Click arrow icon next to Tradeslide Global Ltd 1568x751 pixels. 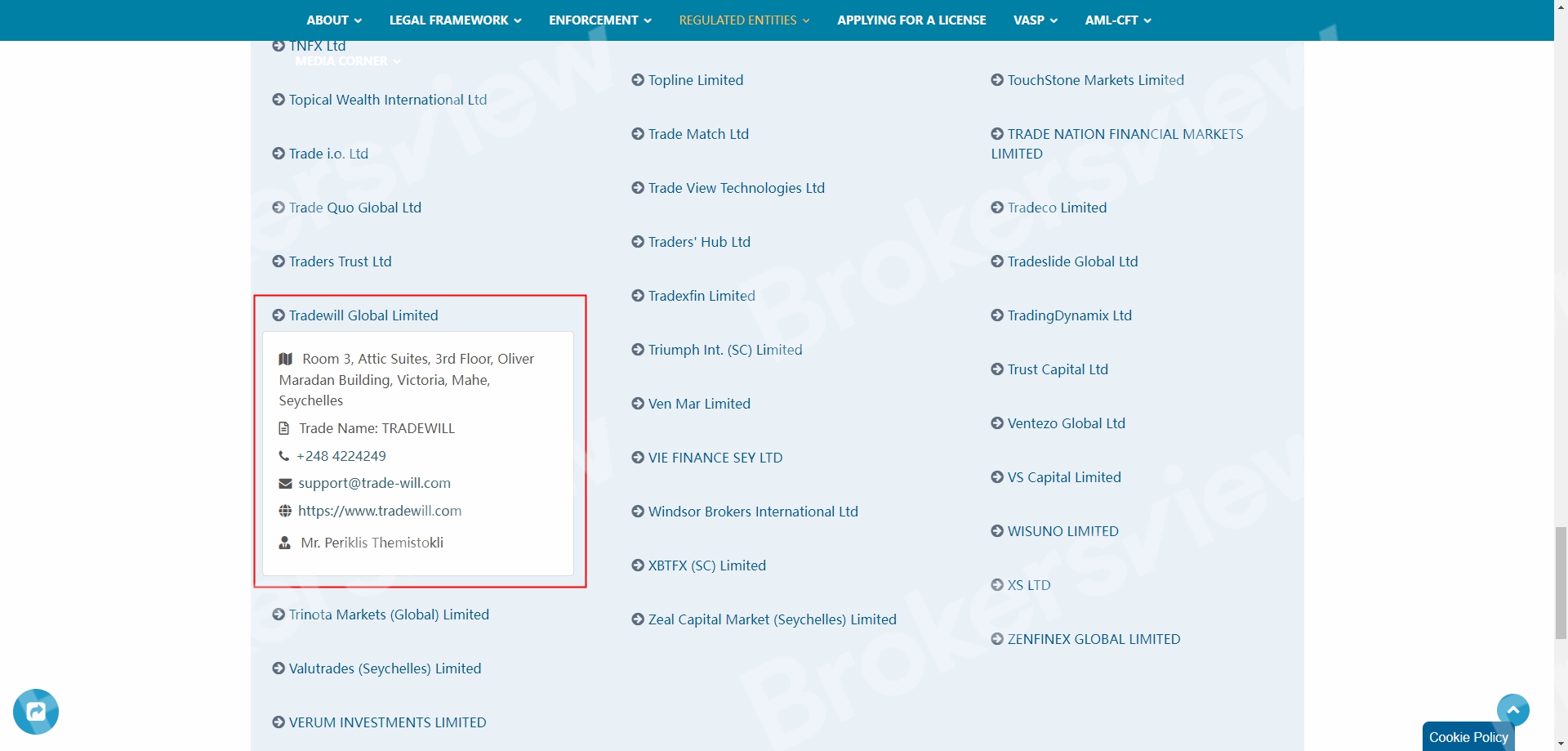point(997,262)
